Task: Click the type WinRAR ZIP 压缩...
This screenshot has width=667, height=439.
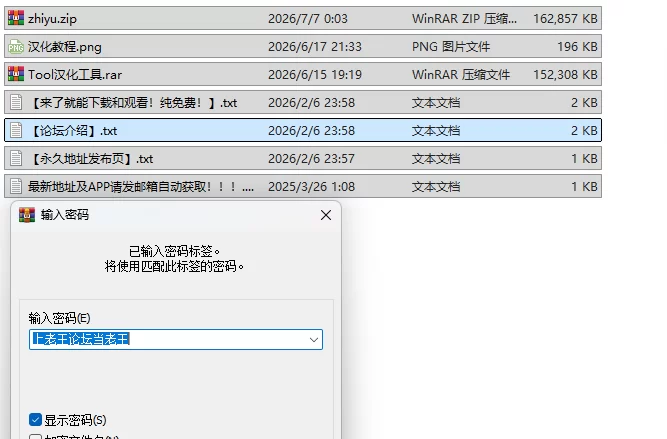Action: (465, 19)
